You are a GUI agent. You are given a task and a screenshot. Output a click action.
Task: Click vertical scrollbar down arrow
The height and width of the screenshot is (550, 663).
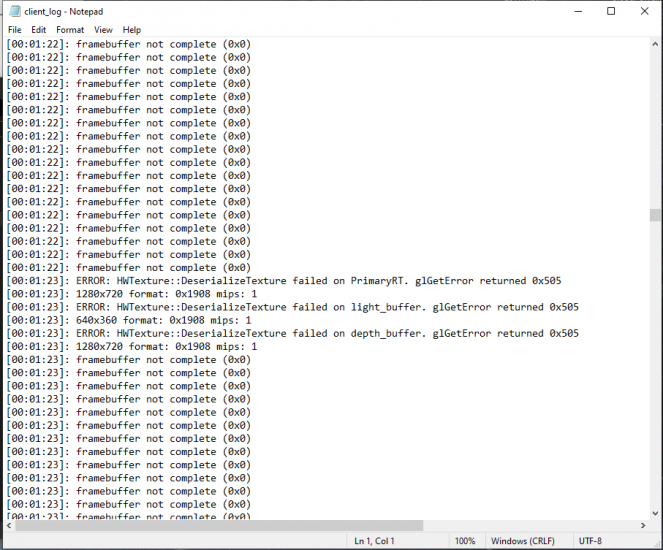point(655,514)
